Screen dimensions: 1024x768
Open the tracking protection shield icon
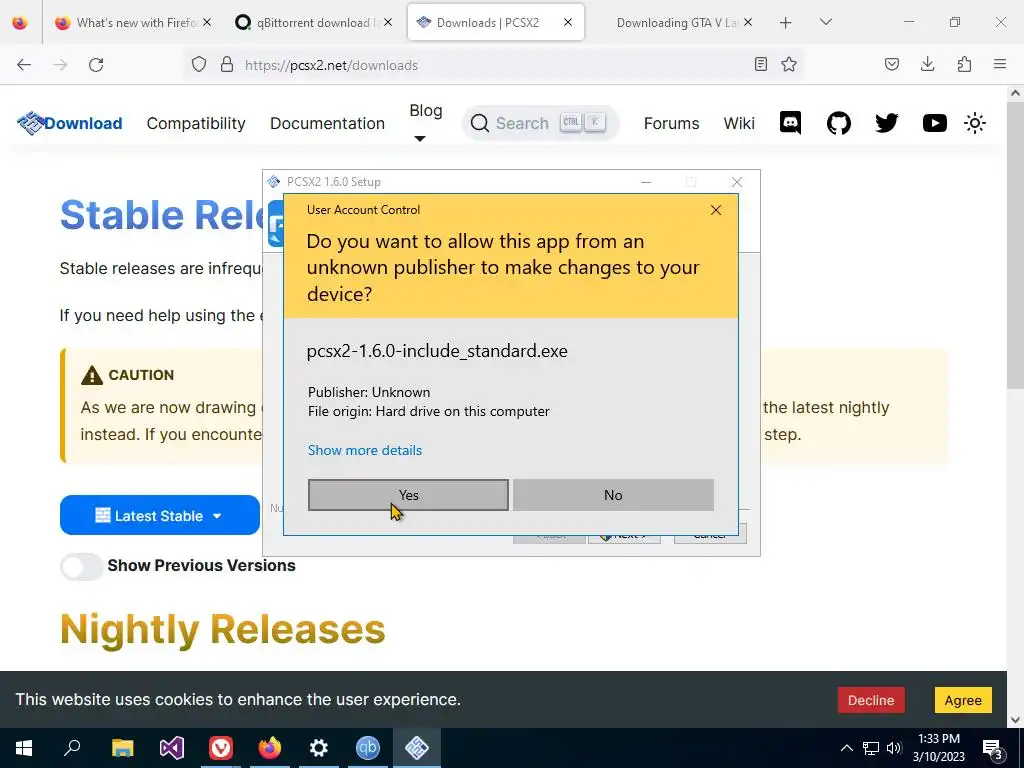tap(199, 65)
